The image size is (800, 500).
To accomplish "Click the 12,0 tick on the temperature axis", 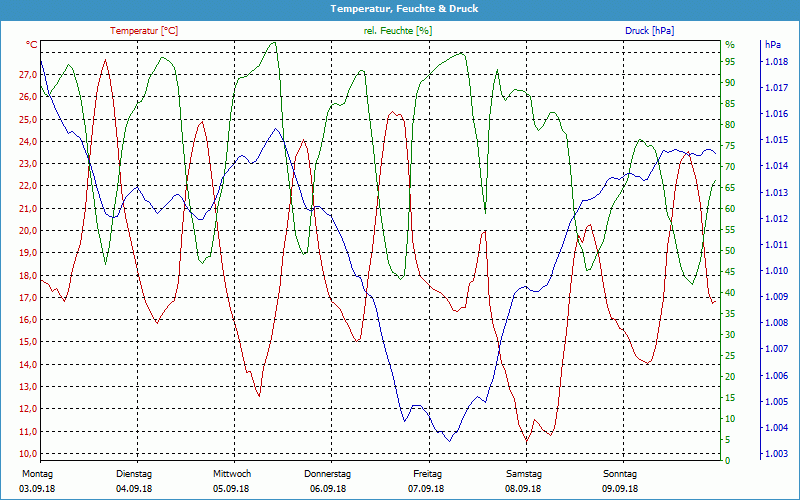I will [28, 409].
